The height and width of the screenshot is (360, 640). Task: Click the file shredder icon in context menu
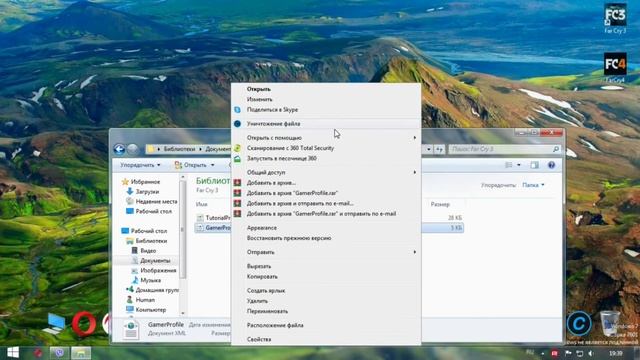[237, 123]
